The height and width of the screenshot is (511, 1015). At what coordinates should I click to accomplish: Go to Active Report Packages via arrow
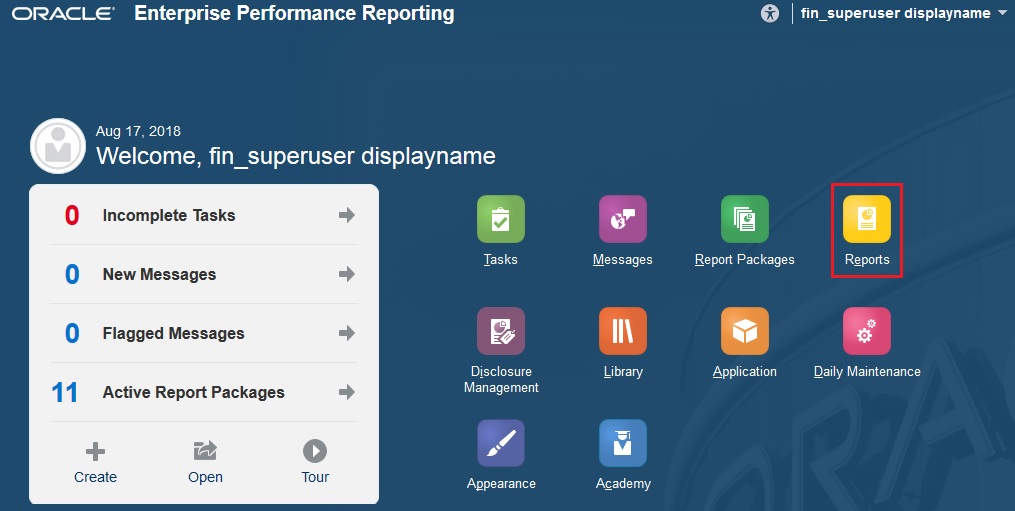pyautogui.click(x=347, y=392)
